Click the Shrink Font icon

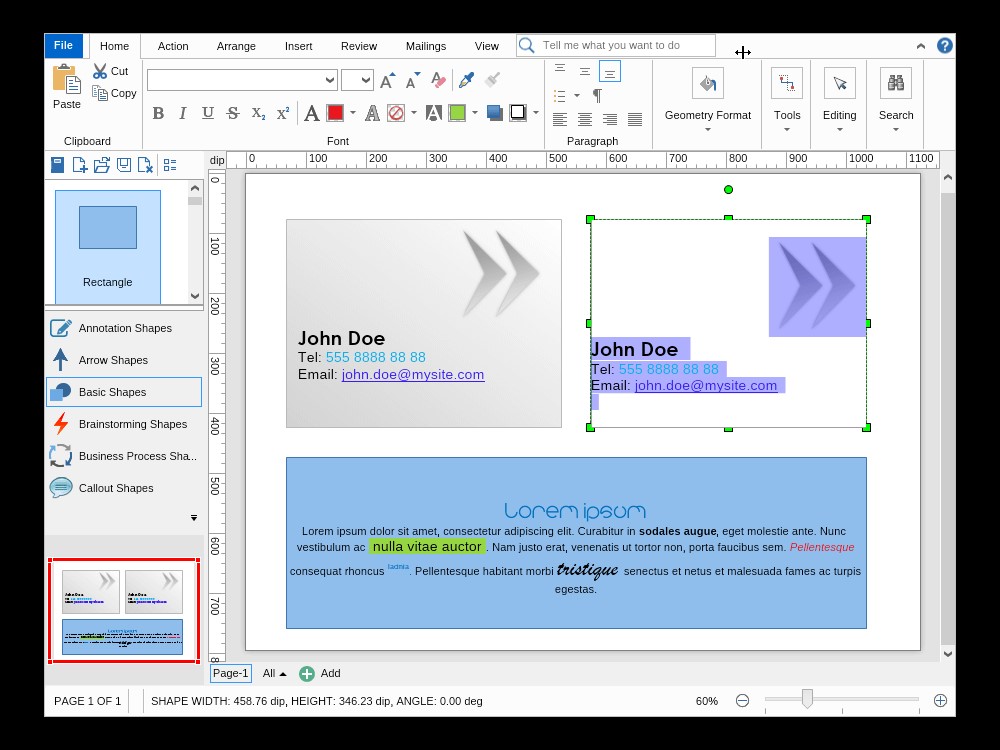tap(413, 80)
